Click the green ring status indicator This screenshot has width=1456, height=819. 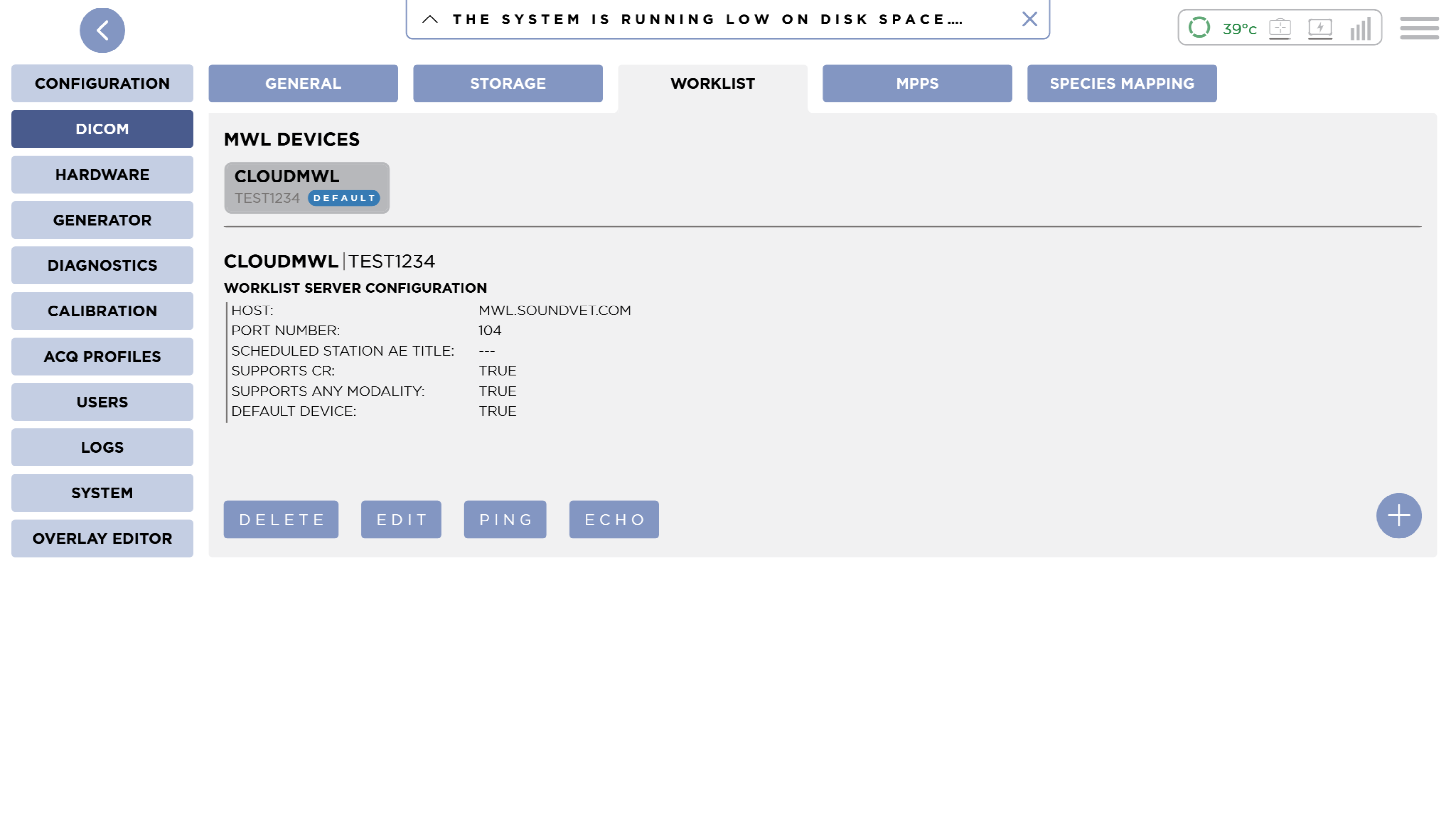1199,27
